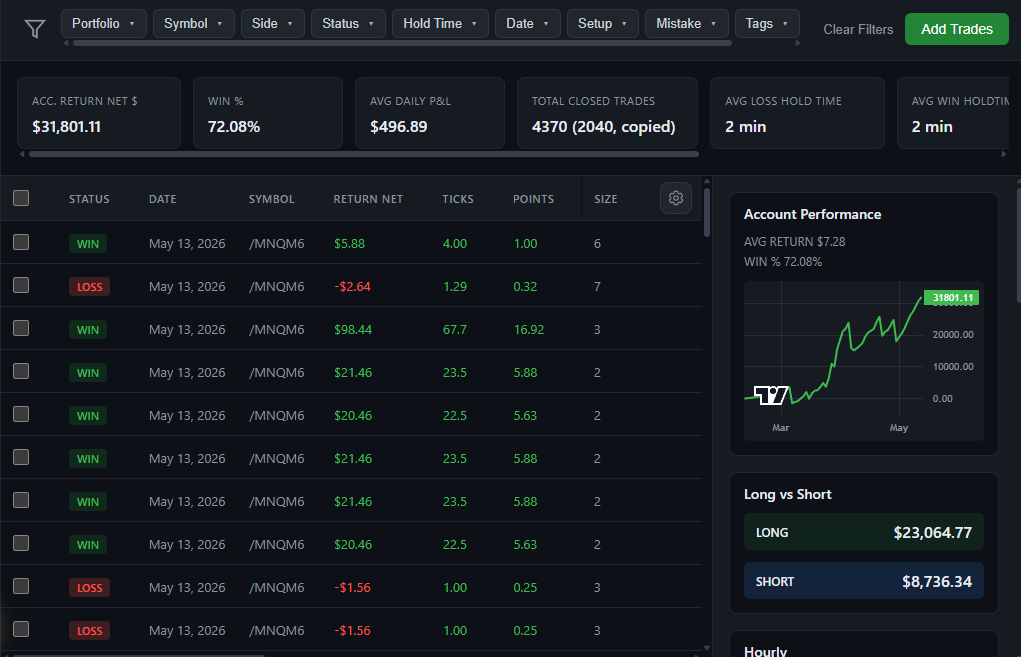
Task: Open the Date filter dropdown
Action: [x=527, y=23]
